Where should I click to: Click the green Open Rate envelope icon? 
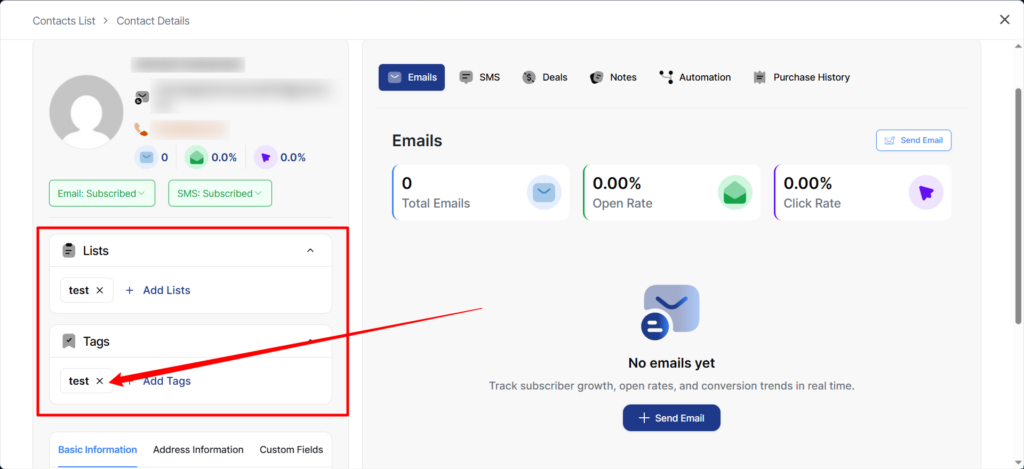[x=735, y=192]
